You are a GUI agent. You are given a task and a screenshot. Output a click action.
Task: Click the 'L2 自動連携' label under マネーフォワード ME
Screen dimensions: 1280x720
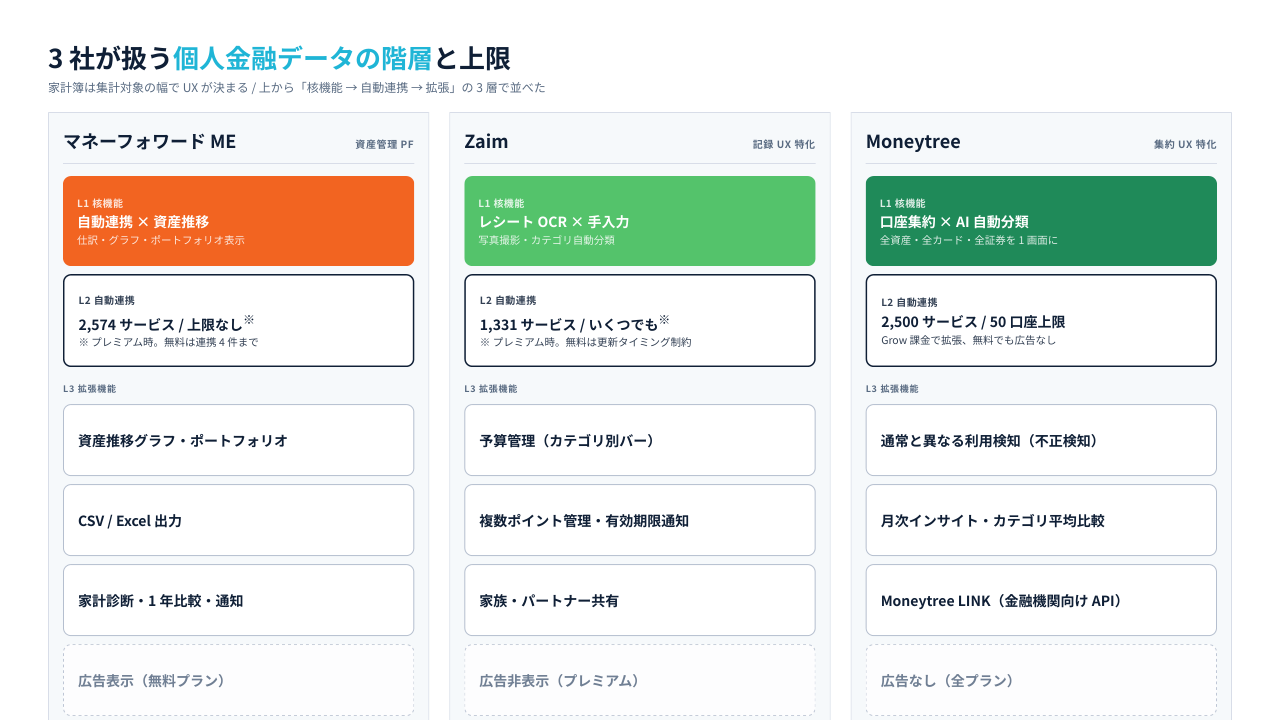[107, 300]
